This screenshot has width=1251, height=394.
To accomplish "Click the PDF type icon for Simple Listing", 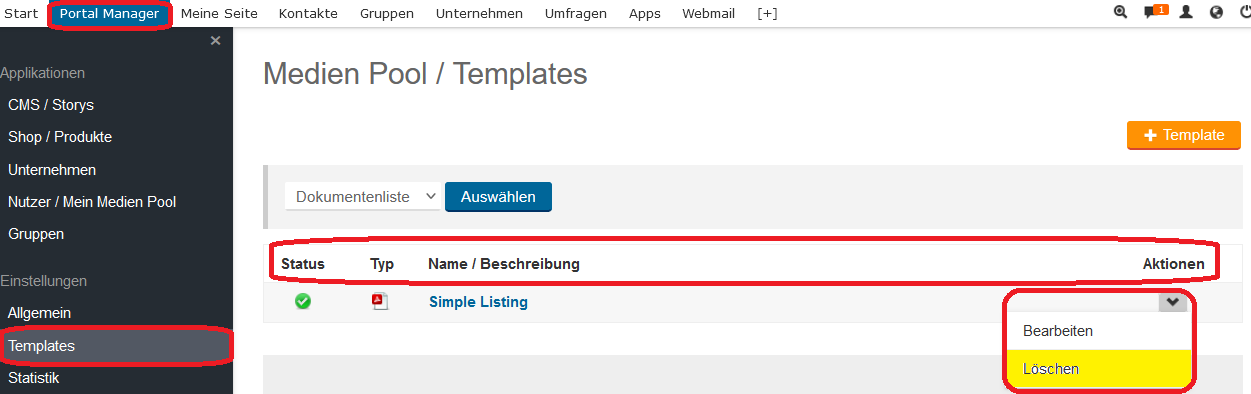I will tap(380, 301).
